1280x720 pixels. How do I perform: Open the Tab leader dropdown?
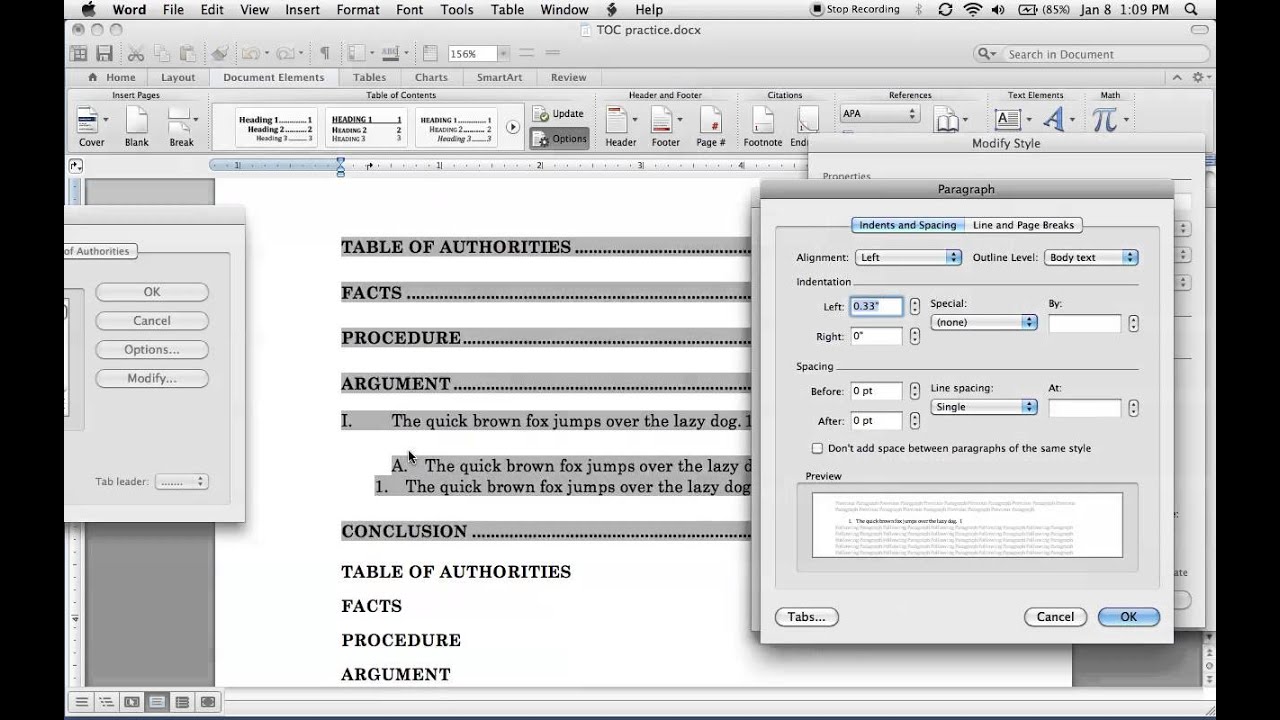point(182,481)
